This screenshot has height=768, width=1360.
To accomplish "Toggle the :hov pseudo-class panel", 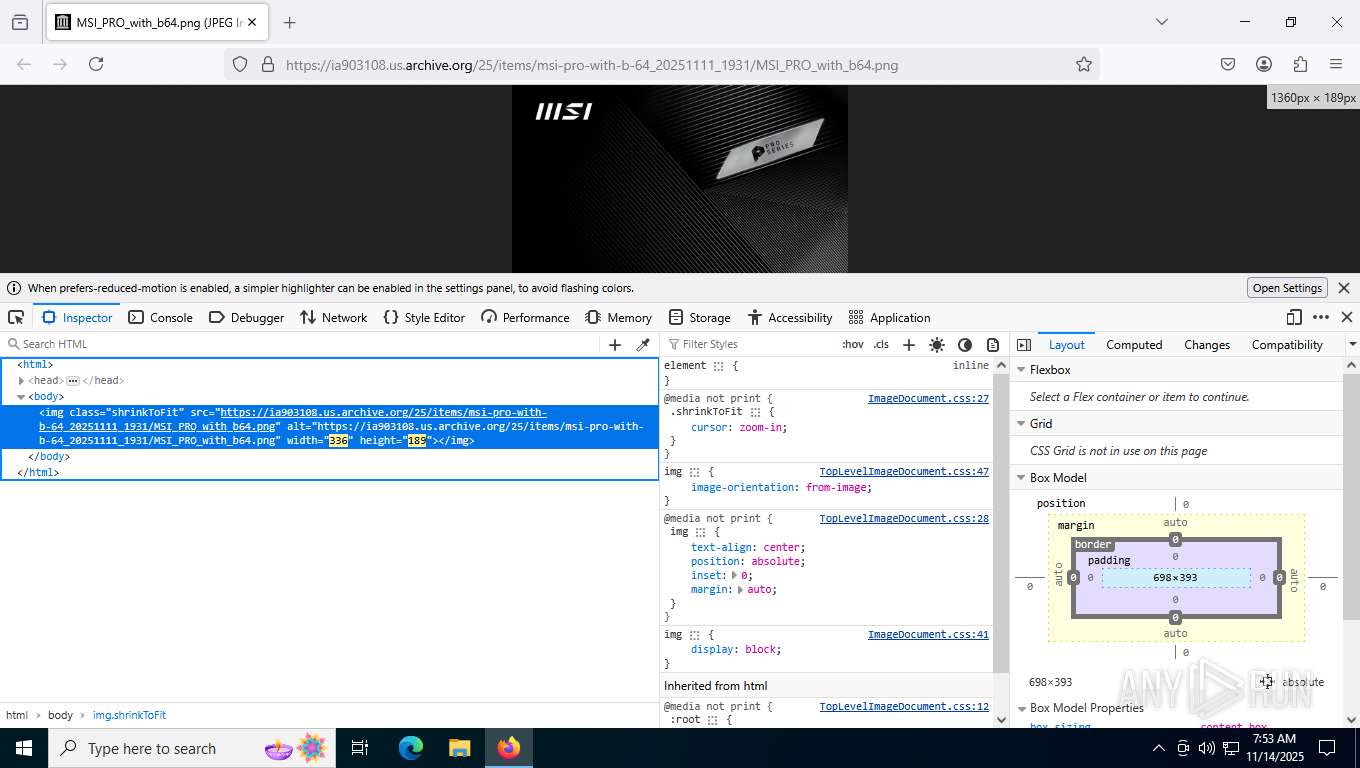I will pos(853,344).
